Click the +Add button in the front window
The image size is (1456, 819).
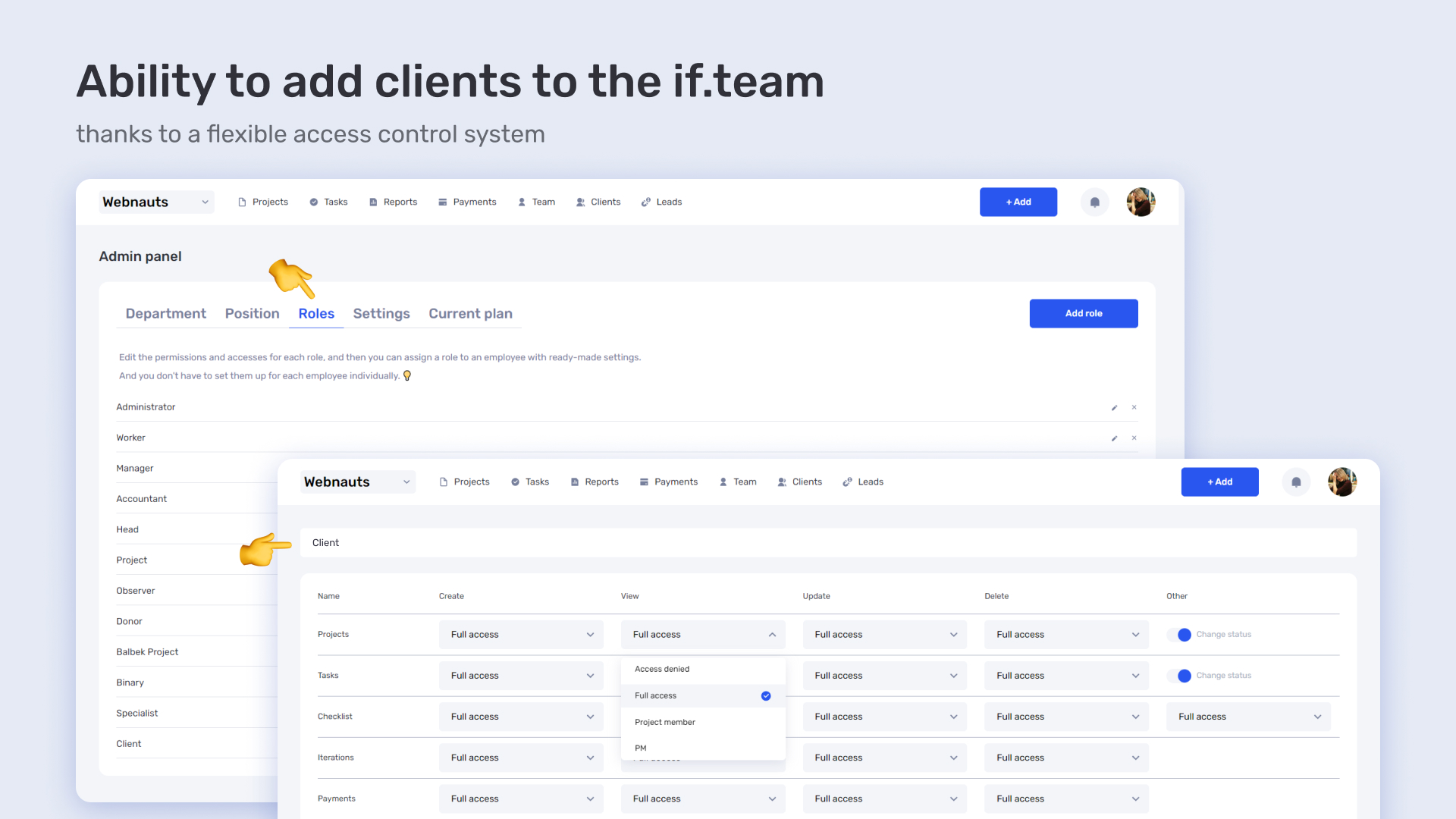1219,482
